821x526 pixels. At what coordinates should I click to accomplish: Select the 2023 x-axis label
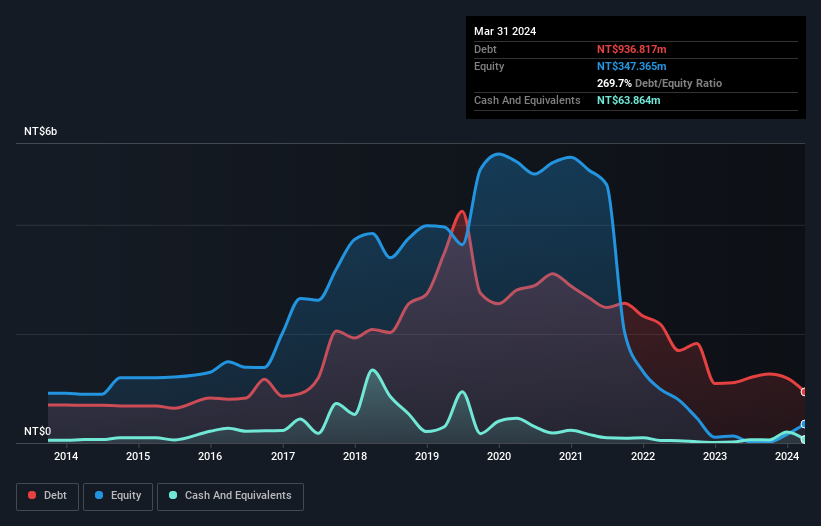(715, 456)
